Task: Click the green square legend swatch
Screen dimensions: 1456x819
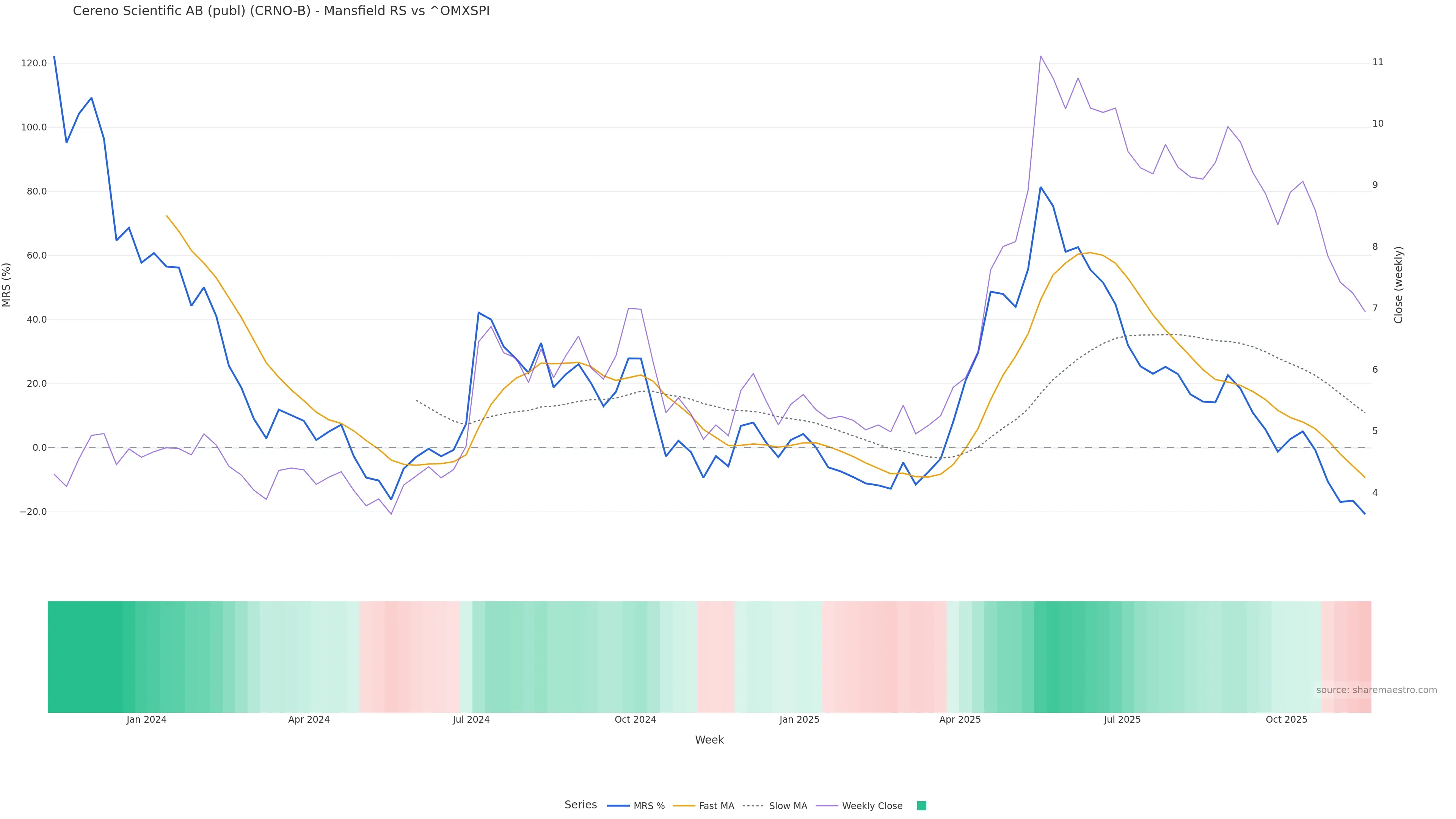Action: (921, 806)
